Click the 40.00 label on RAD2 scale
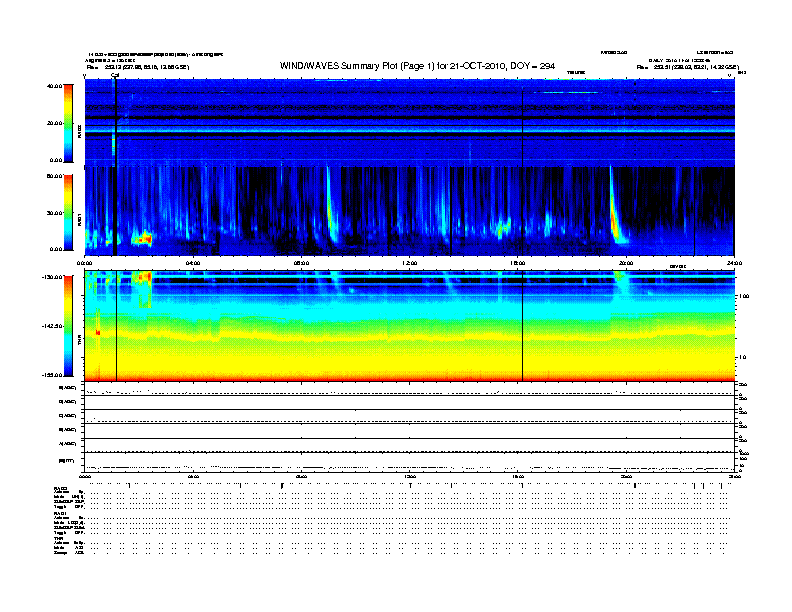The width and height of the screenshot is (792, 612). tap(54, 86)
